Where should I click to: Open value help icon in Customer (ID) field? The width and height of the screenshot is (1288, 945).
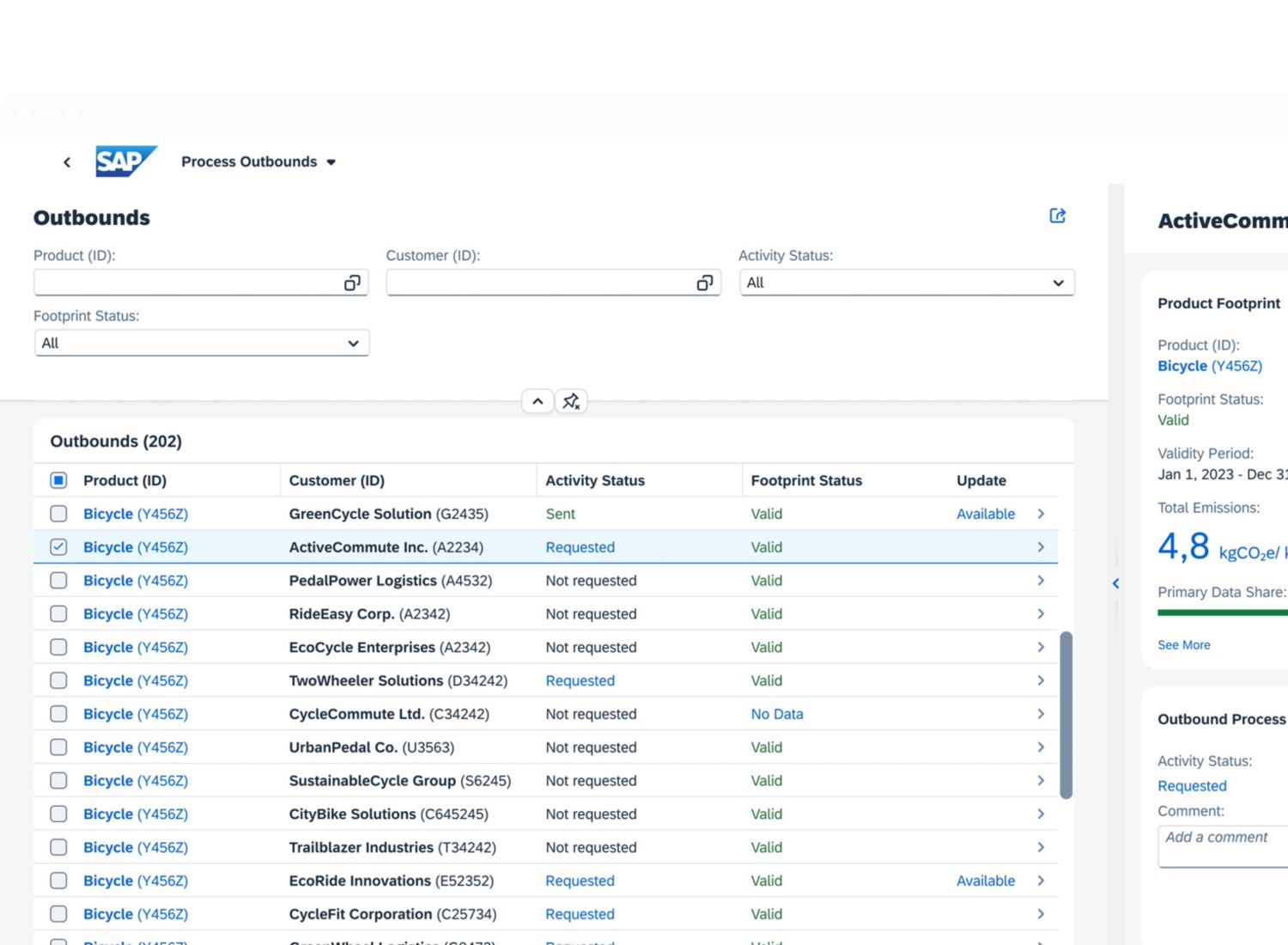click(x=704, y=283)
